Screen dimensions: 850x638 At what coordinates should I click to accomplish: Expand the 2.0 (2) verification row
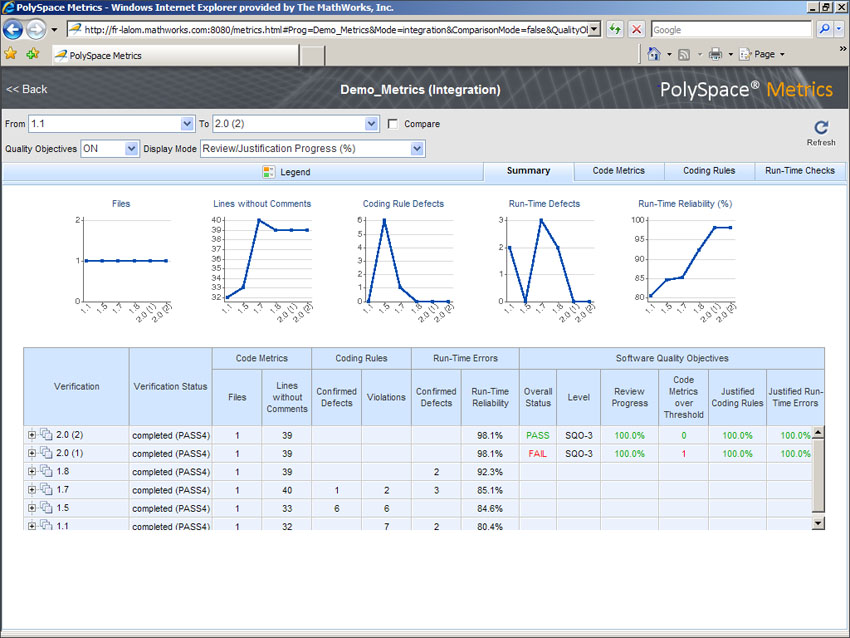click(32, 435)
